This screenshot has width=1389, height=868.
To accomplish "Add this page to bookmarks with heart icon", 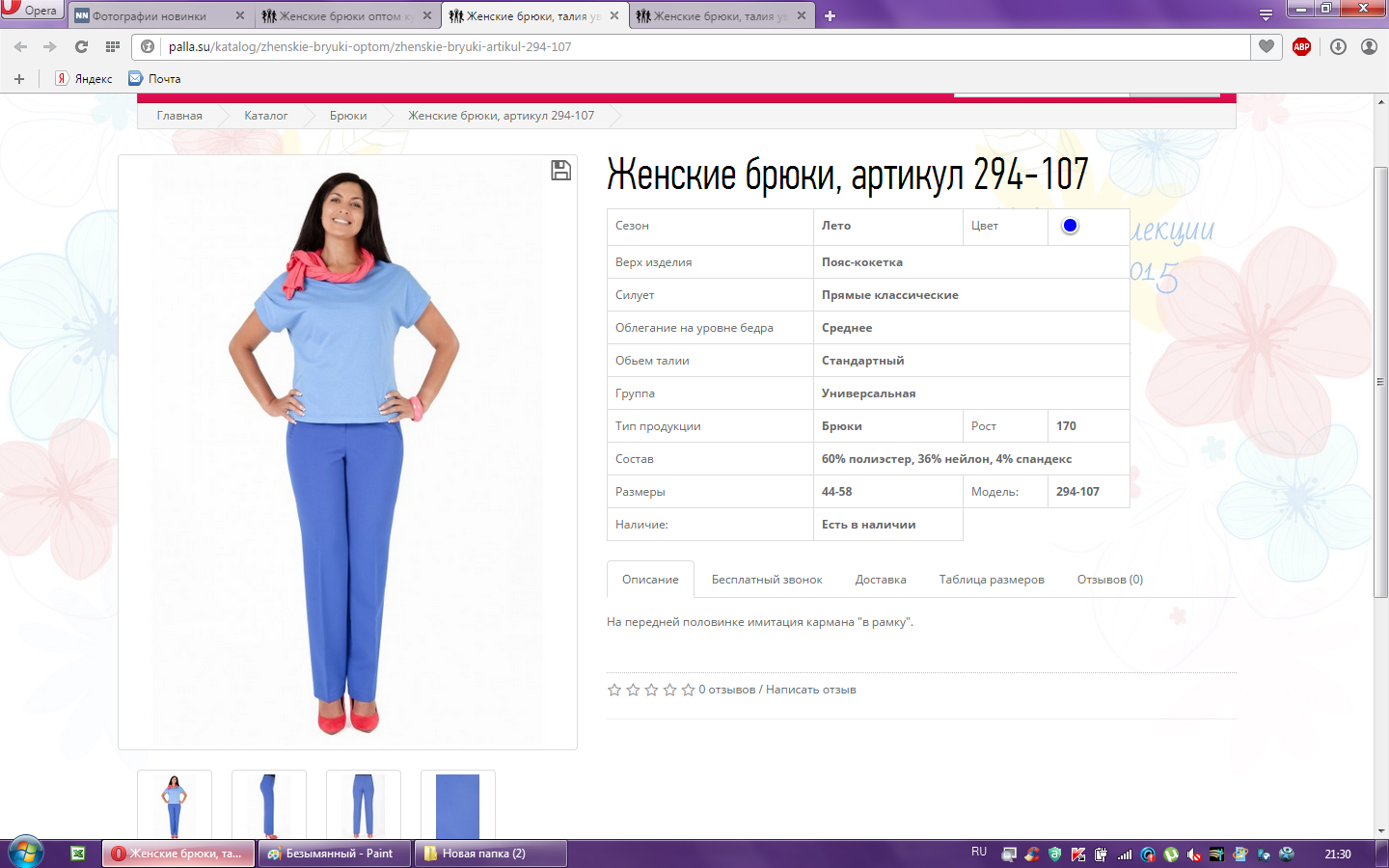I will [x=1266, y=46].
